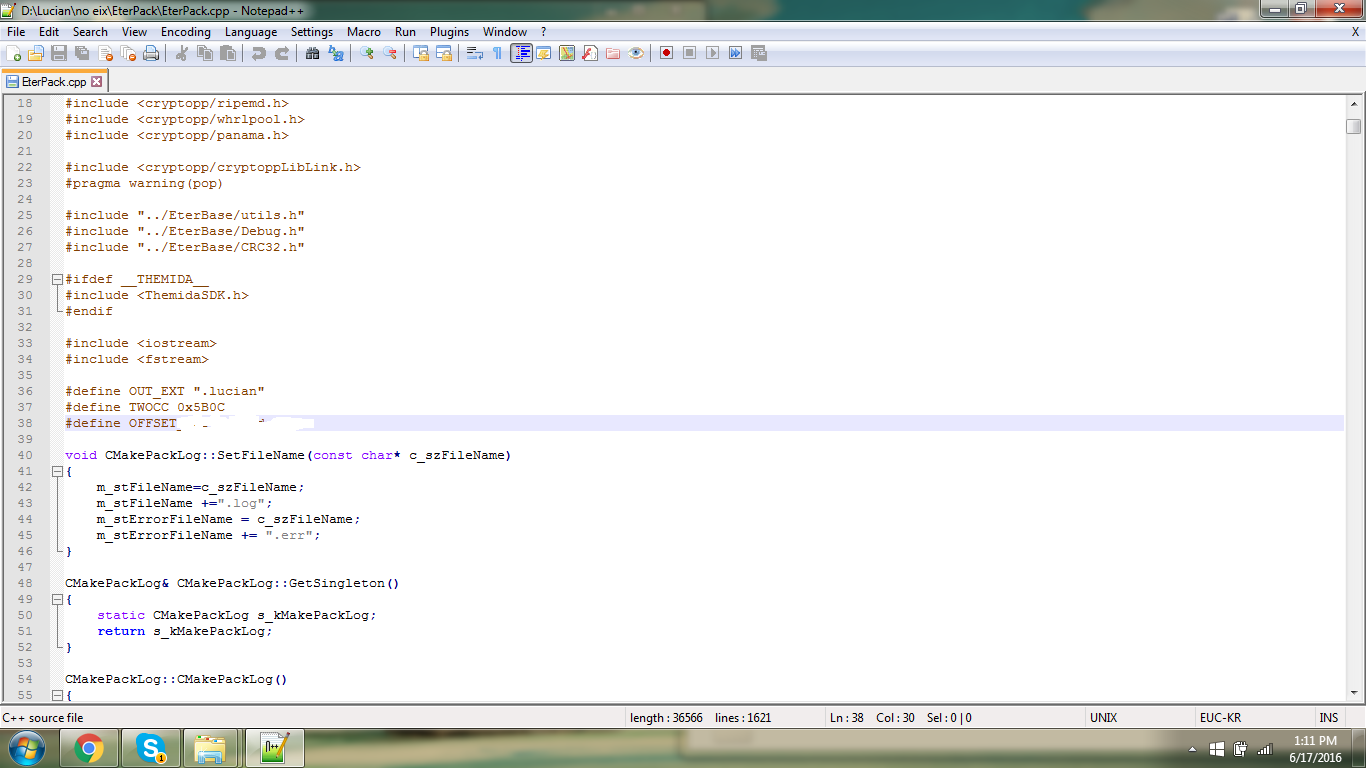Viewport: 1366px width, 768px height.
Task: Open Skype from the taskbar
Action: [151, 748]
